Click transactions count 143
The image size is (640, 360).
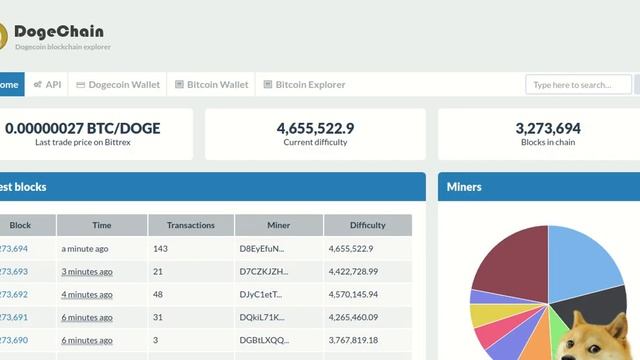(160, 249)
